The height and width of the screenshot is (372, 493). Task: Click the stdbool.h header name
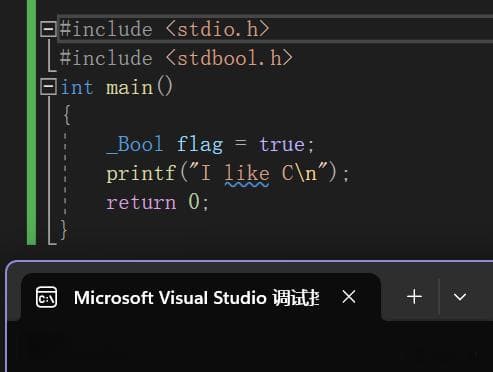[229, 58]
